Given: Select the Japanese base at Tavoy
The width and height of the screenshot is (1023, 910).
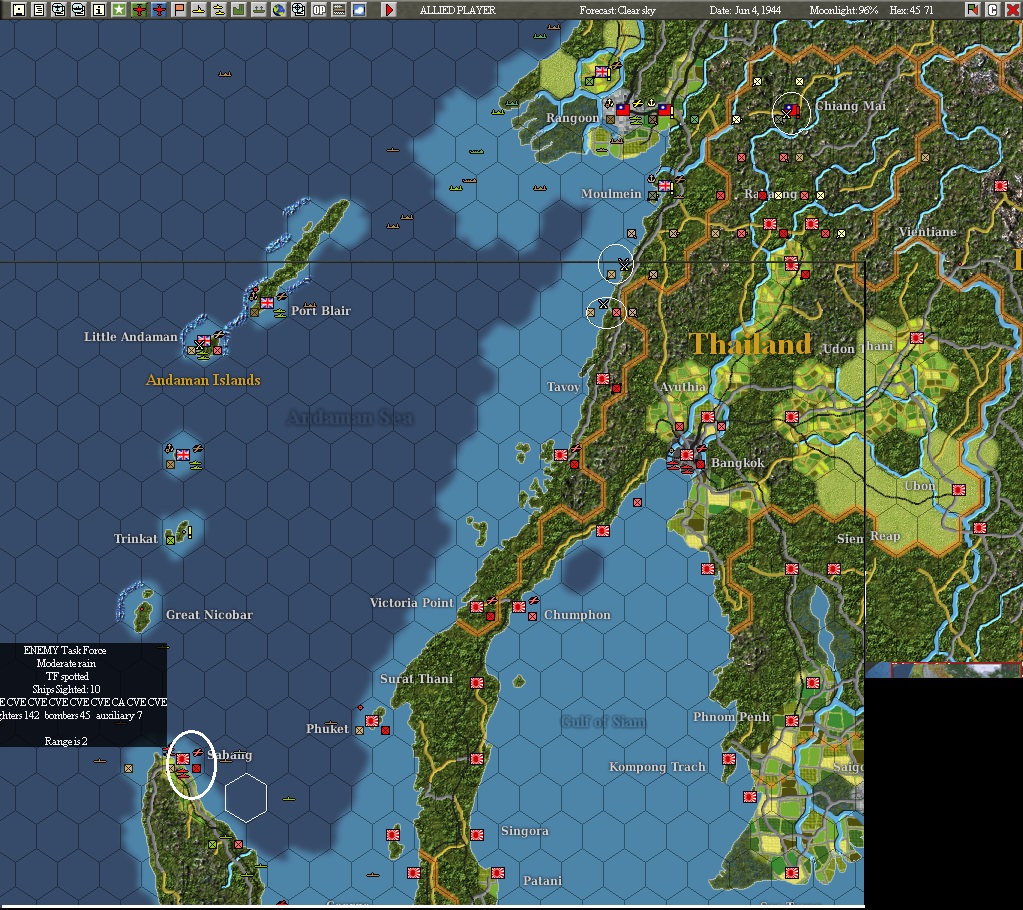Looking at the screenshot, I should (x=603, y=378).
